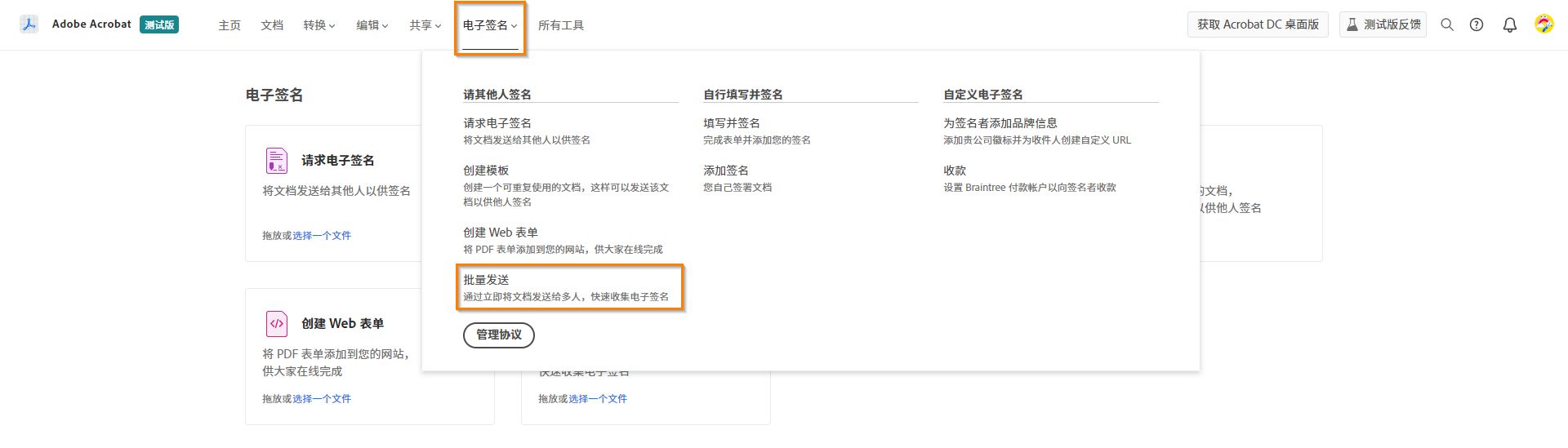
Task: Click the 请求电子签名 document icon
Action: (277, 161)
